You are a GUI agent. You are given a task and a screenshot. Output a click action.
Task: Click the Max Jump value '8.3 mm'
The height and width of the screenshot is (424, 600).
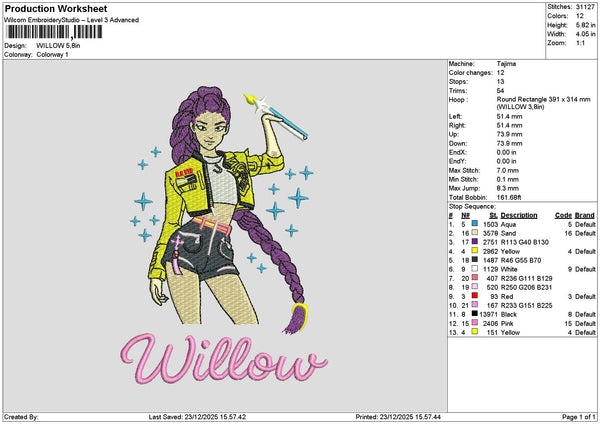click(508, 188)
